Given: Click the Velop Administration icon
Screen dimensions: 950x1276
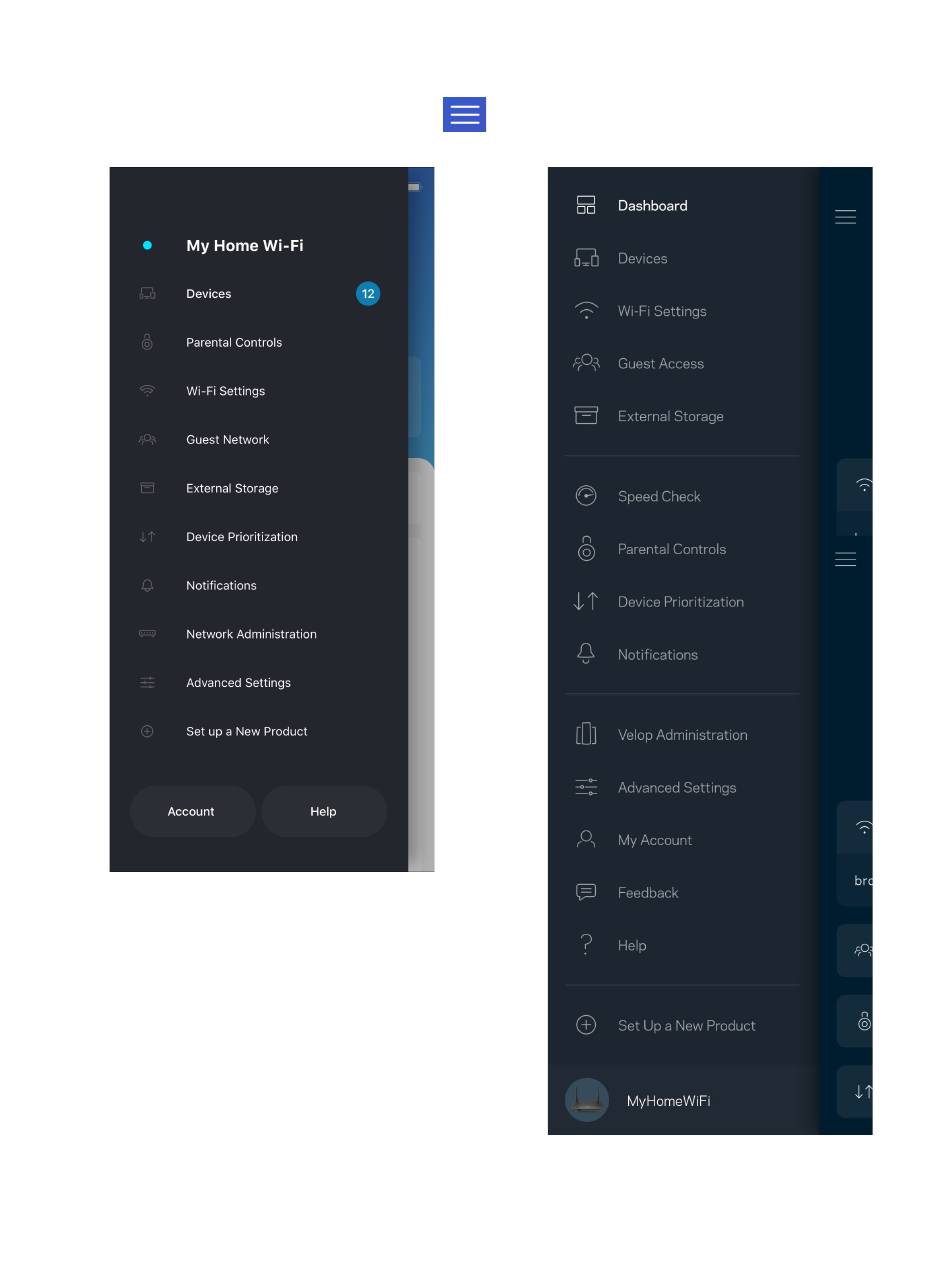Looking at the screenshot, I should [x=586, y=734].
